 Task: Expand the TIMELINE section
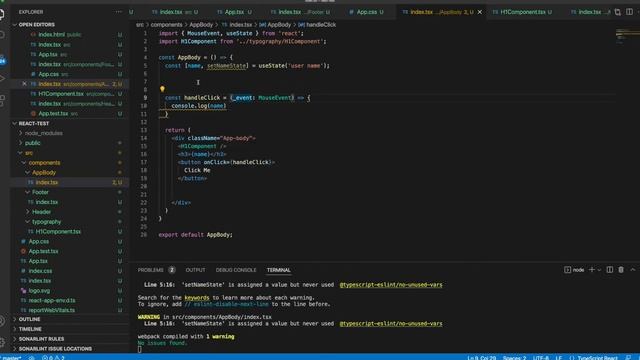30,329
